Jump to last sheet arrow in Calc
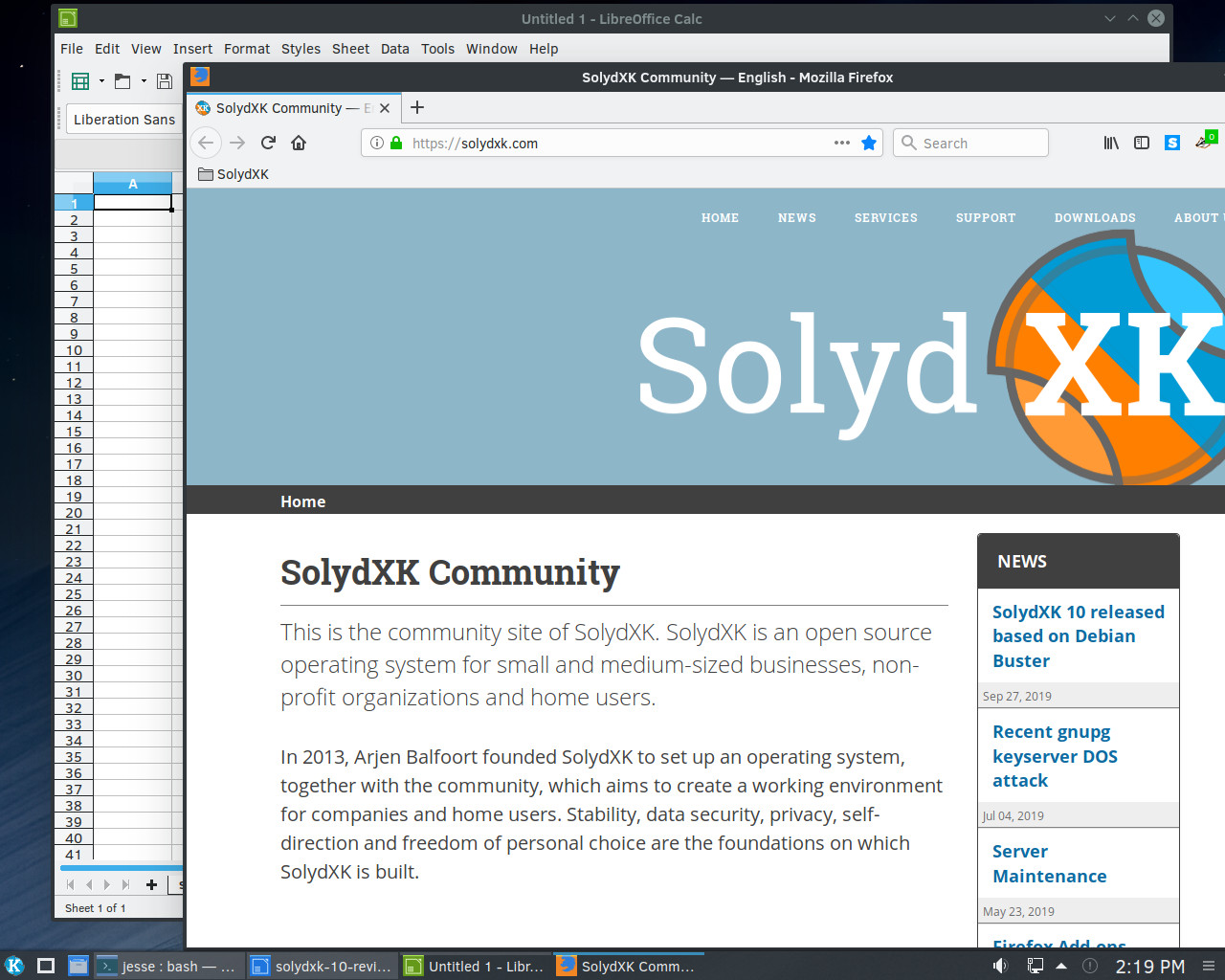Viewport: 1225px width, 980px height. click(x=125, y=884)
